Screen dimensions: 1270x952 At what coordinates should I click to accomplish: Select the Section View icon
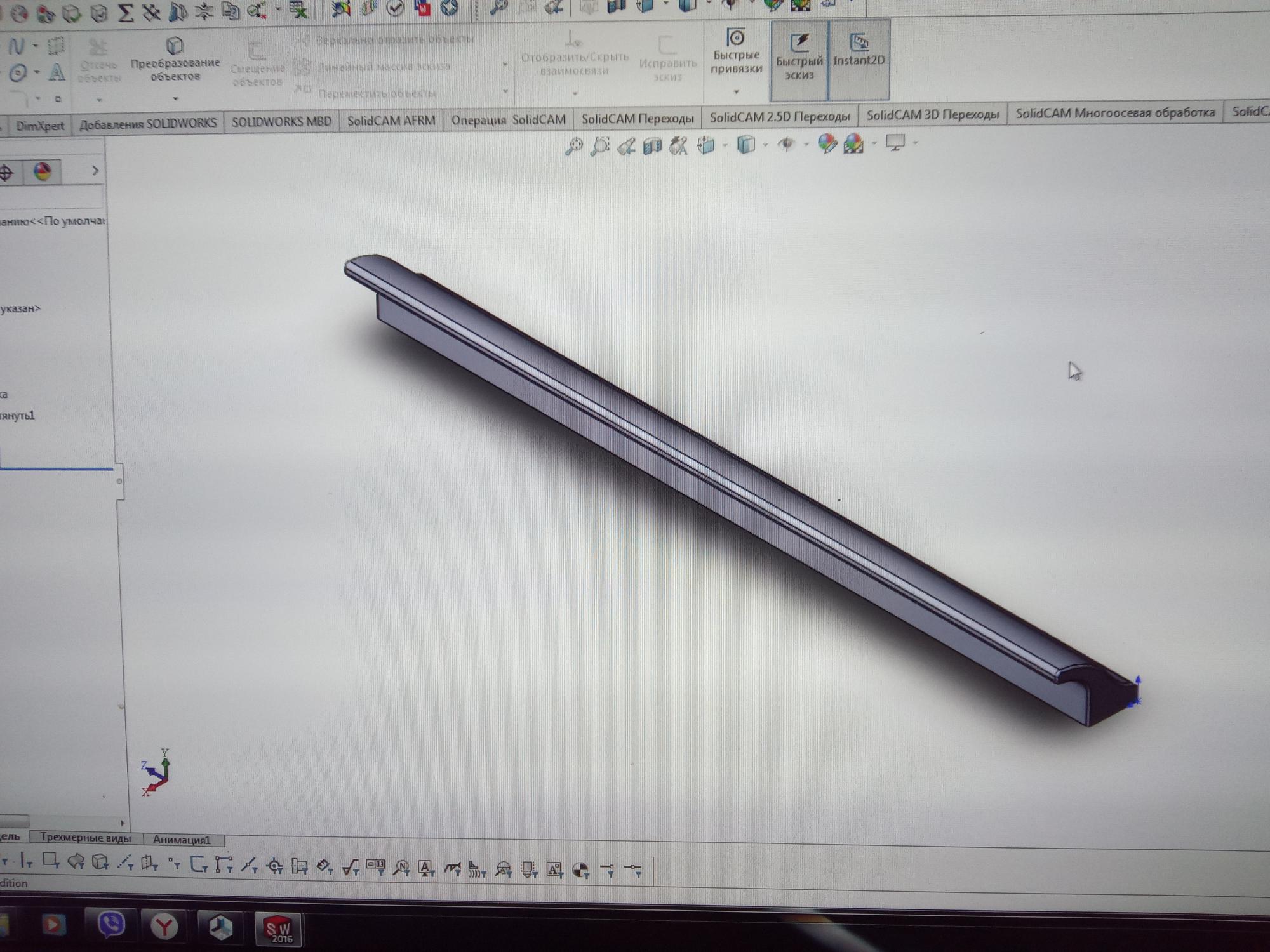click(x=653, y=147)
